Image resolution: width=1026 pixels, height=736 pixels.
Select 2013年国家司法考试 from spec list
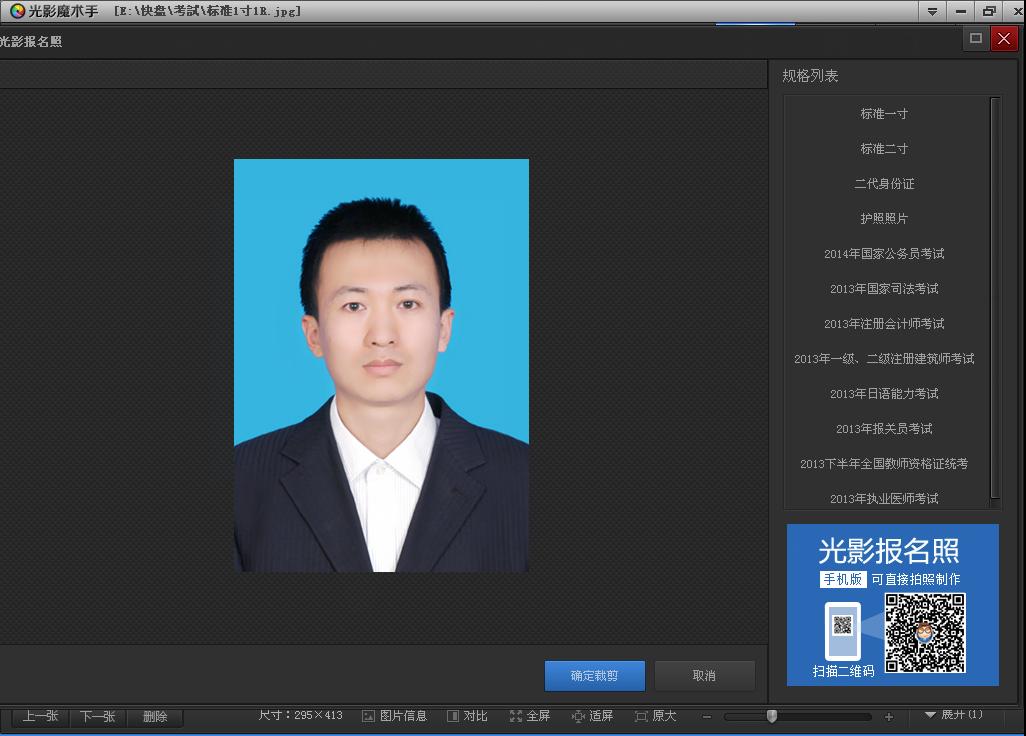[885, 288]
